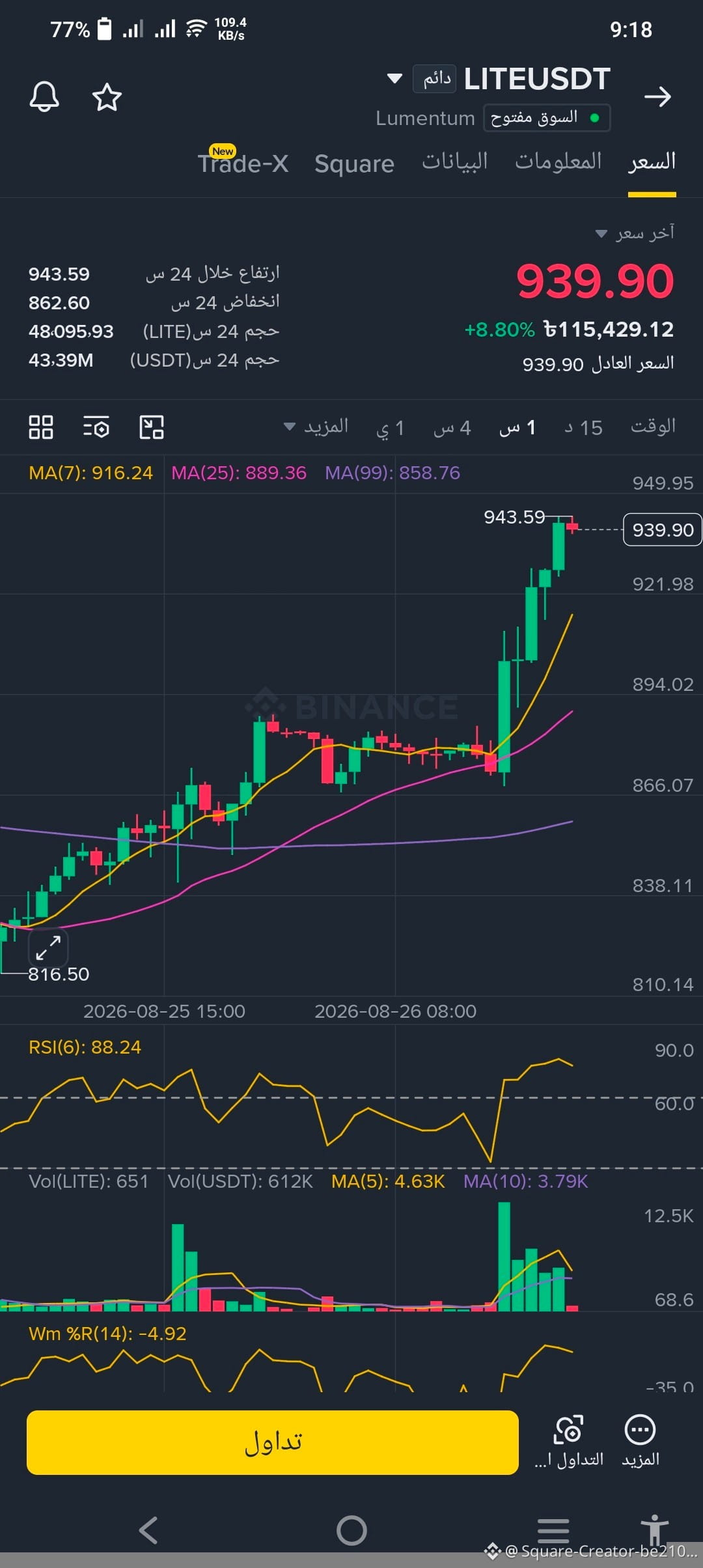Open the chart layout grid icon

pyautogui.click(x=41, y=427)
